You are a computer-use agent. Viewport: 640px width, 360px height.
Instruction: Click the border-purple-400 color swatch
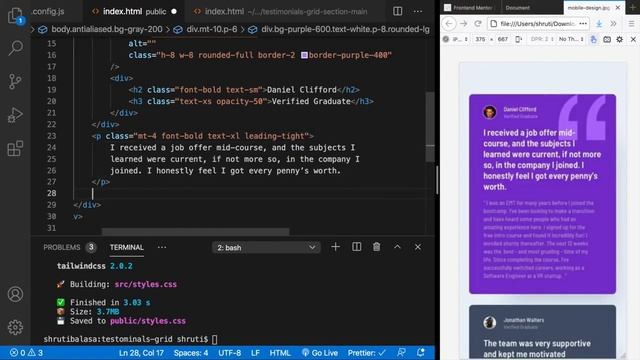tap(304, 55)
